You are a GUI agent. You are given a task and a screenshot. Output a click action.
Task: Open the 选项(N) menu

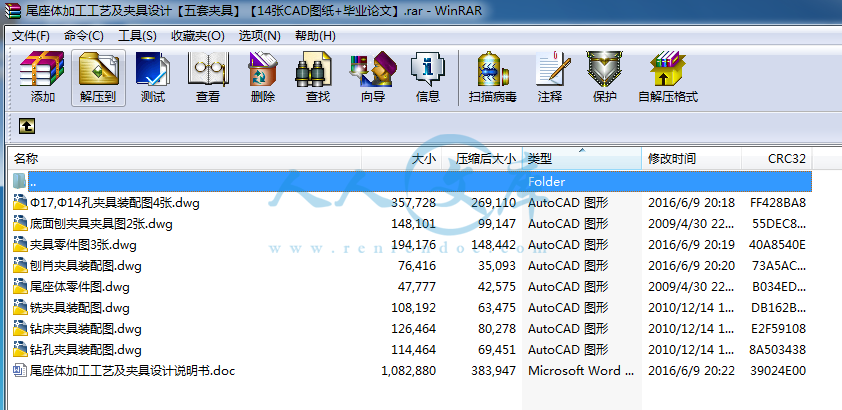260,36
